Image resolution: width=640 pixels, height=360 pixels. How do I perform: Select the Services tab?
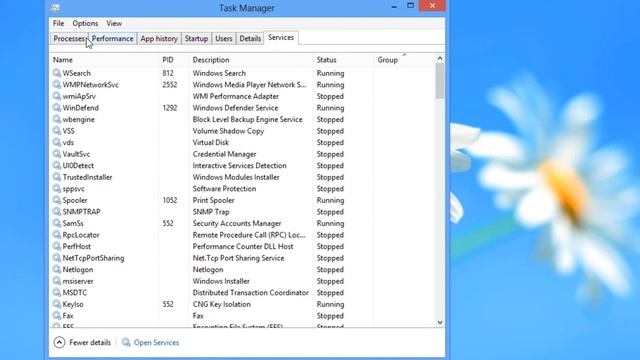[281, 38]
